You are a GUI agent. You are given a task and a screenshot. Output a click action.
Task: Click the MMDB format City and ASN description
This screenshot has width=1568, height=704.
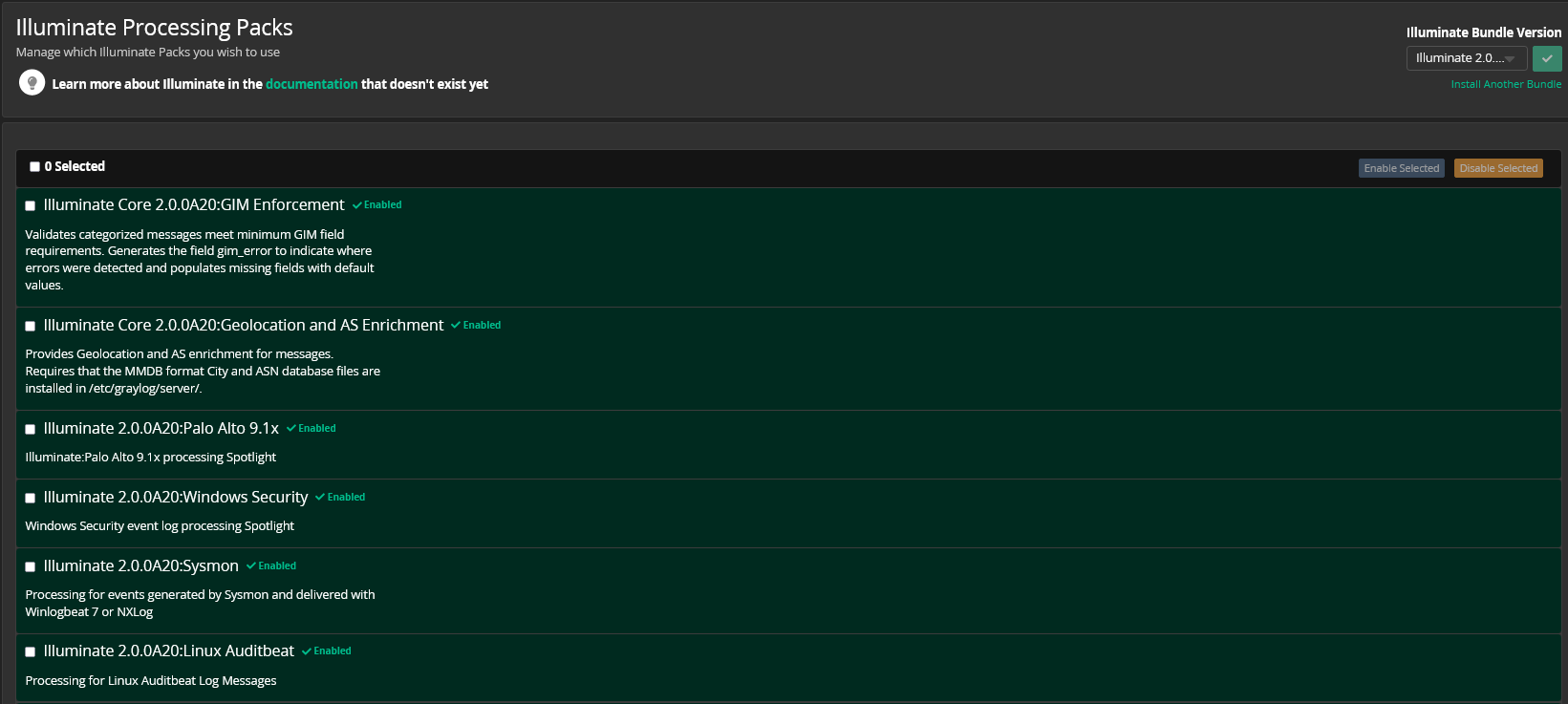click(x=203, y=371)
